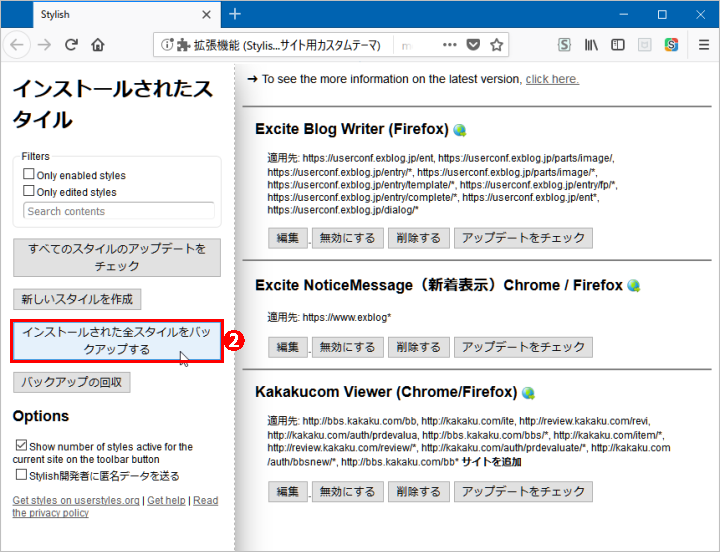Click 削除する for Kakakucom Viewer
720x552 pixels.
(419, 491)
